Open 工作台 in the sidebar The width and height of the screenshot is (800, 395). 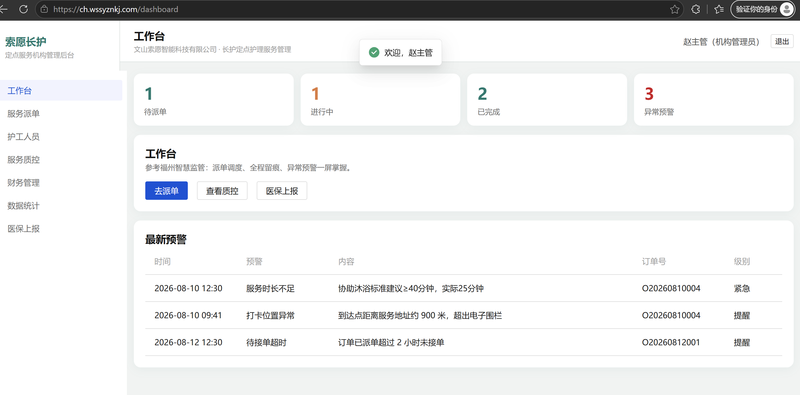[61, 91]
